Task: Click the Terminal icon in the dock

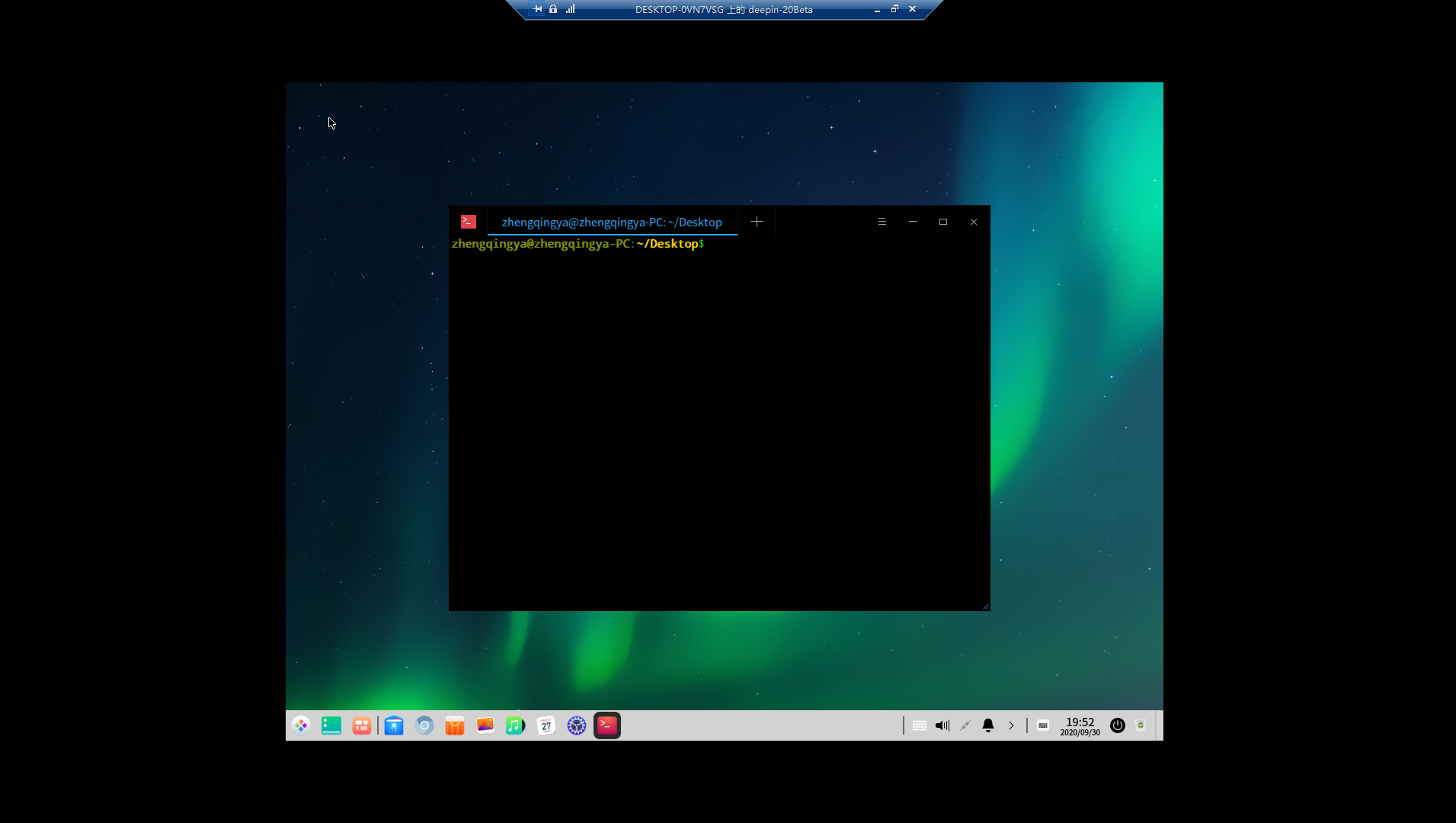Action: click(x=607, y=725)
